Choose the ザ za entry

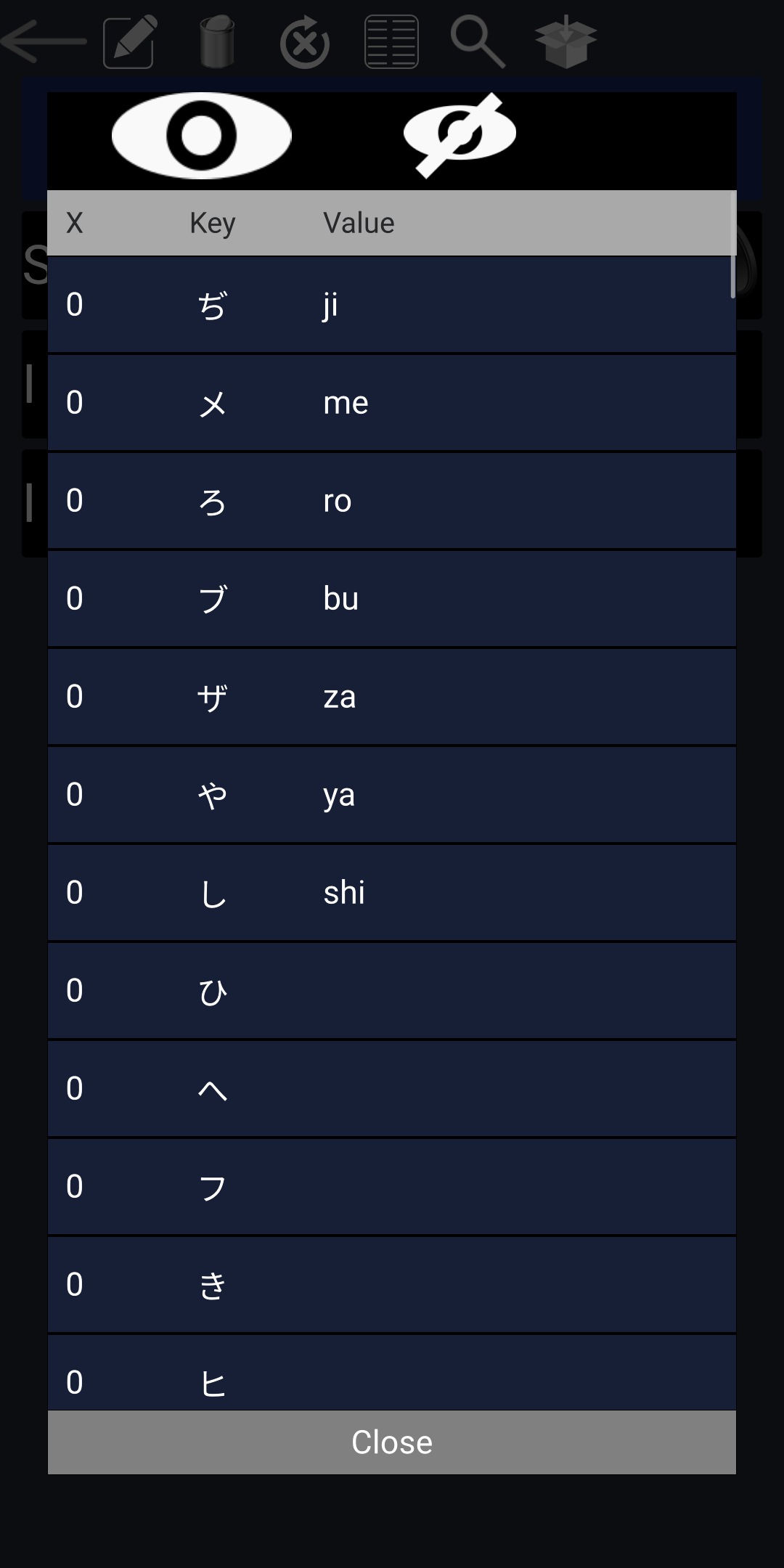[392, 697]
